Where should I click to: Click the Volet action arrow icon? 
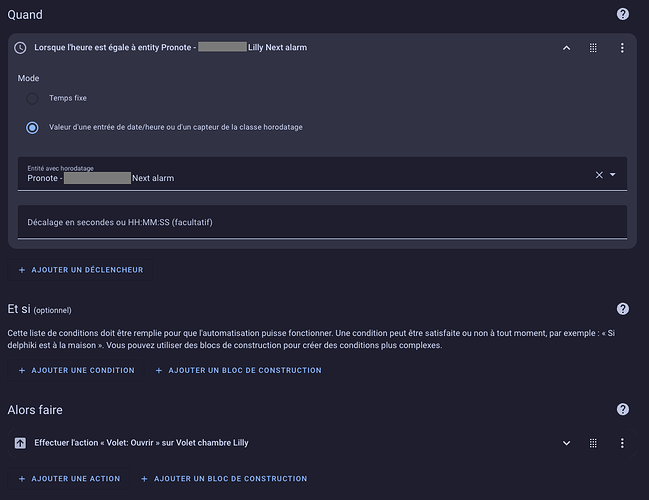click(20, 442)
